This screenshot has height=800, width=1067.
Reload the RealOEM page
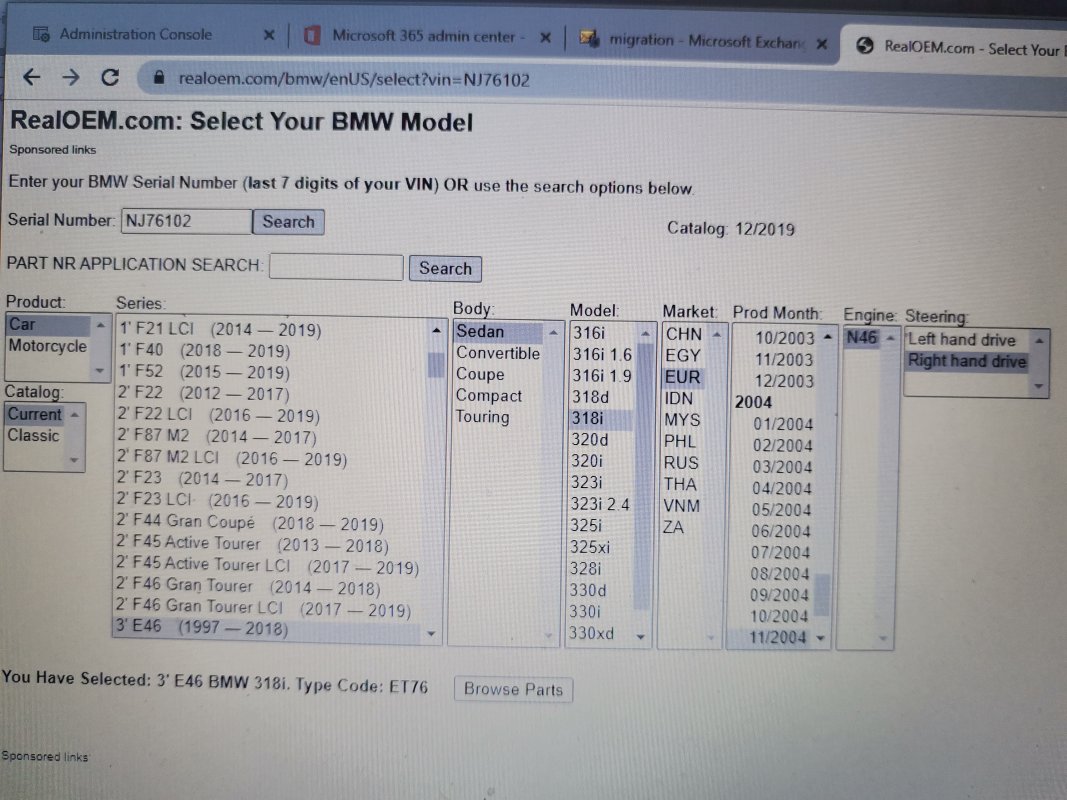[x=110, y=78]
